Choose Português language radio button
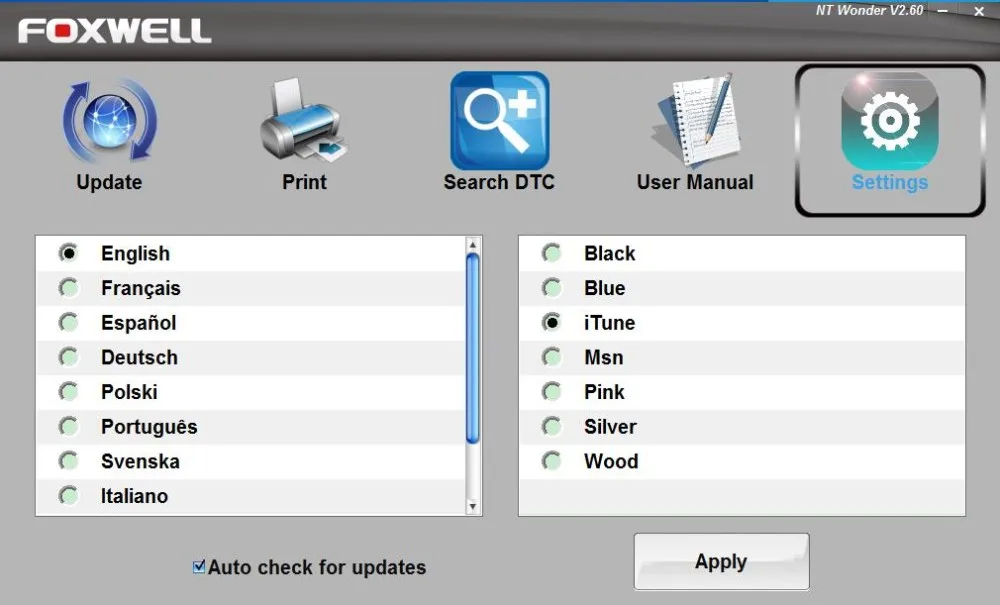 coord(68,426)
